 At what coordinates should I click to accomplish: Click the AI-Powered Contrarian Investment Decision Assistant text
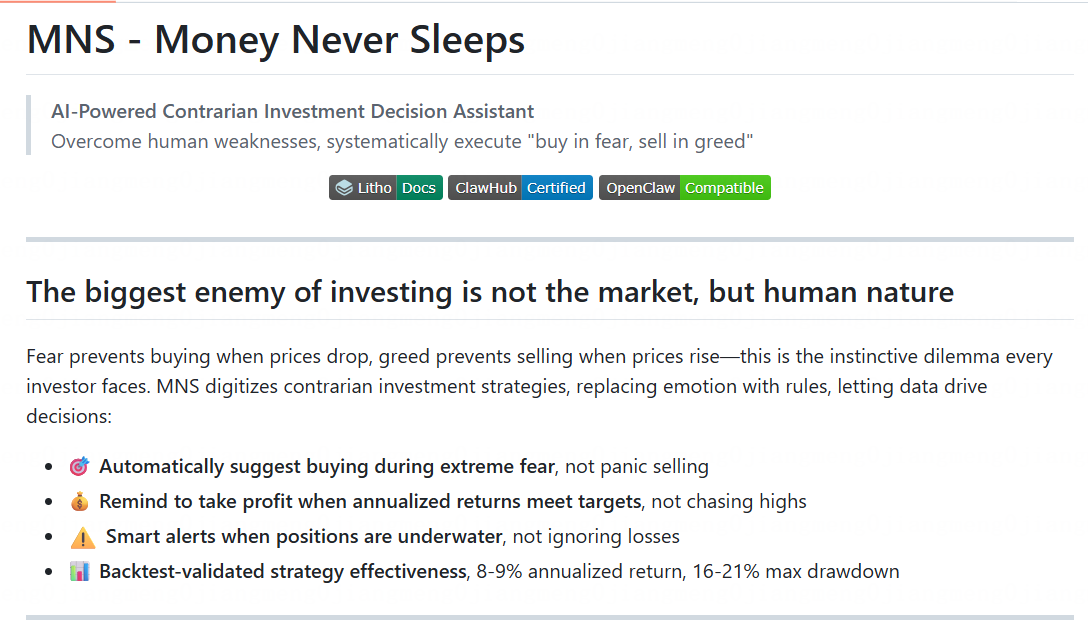tap(292, 111)
